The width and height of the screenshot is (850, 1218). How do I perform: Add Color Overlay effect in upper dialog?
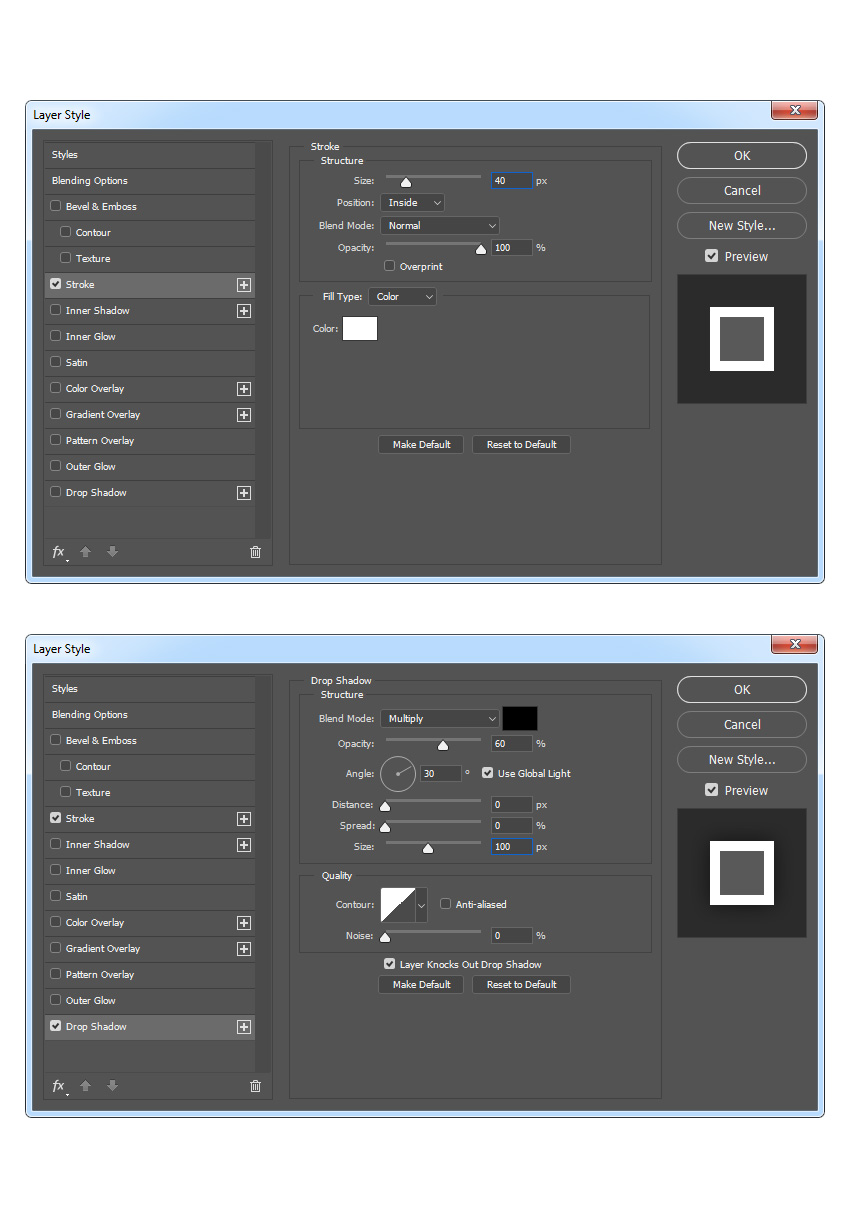pos(243,389)
